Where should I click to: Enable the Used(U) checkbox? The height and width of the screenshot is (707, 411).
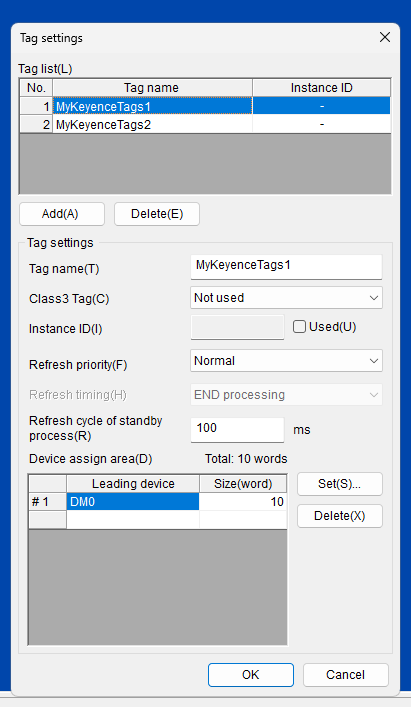pos(299,326)
